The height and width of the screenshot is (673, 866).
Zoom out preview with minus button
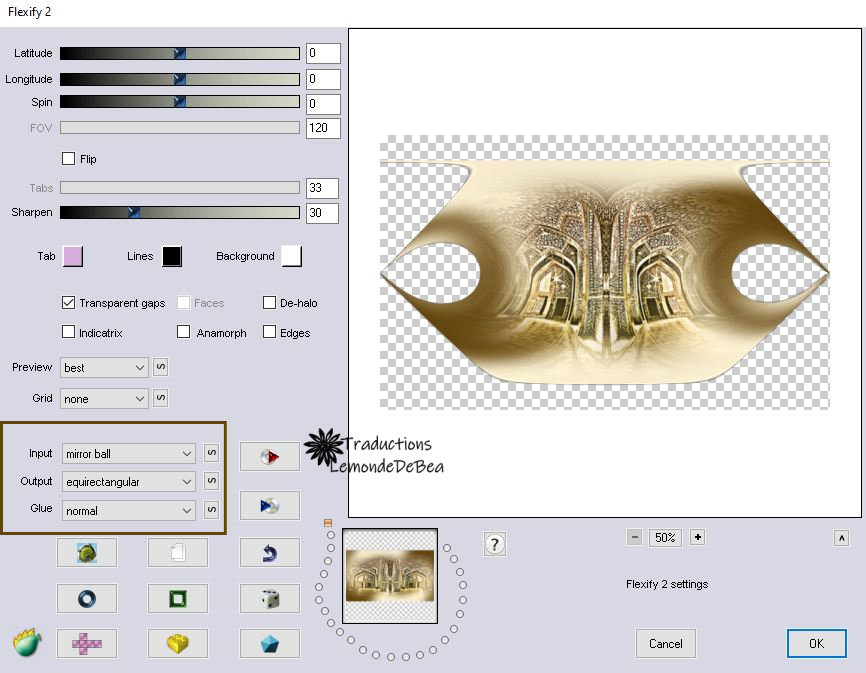pyautogui.click(x=635, y=537)
